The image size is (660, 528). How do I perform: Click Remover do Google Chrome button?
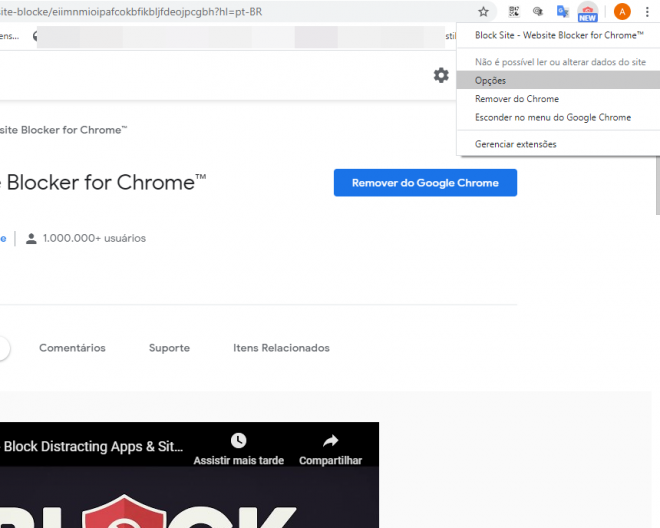(x=425, y=183)
